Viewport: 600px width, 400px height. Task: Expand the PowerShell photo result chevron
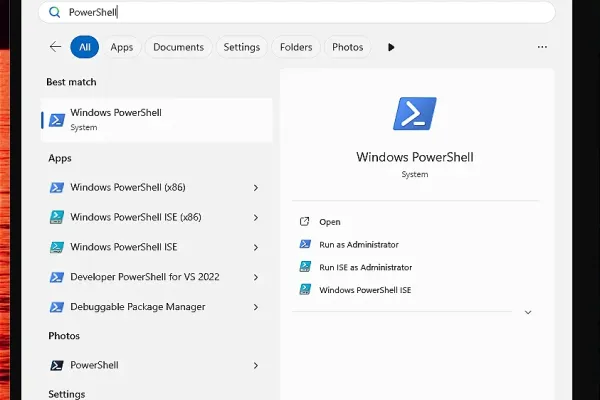(x=256, y=366)
